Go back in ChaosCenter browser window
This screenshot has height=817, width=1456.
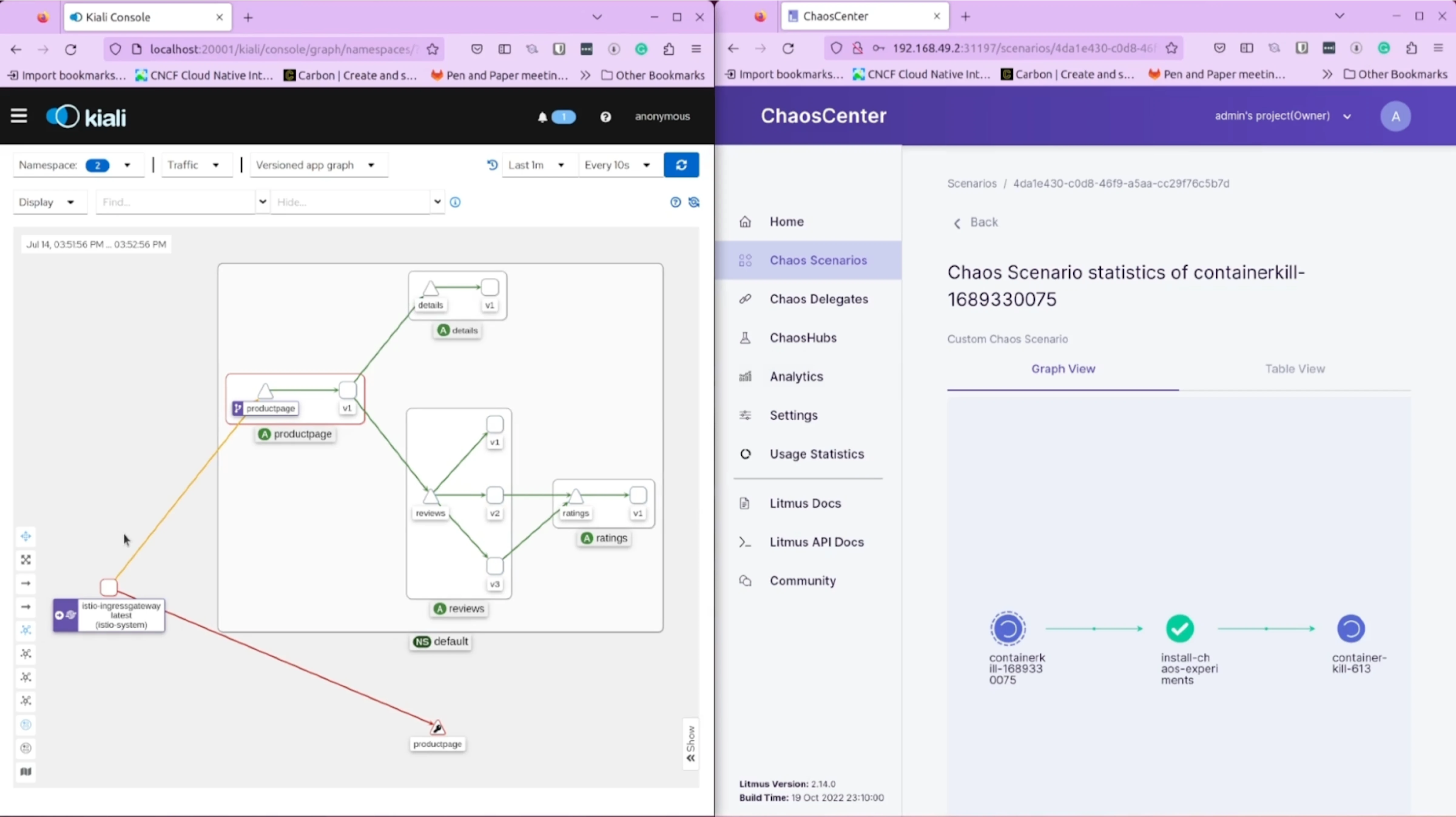tap(733, 49)
